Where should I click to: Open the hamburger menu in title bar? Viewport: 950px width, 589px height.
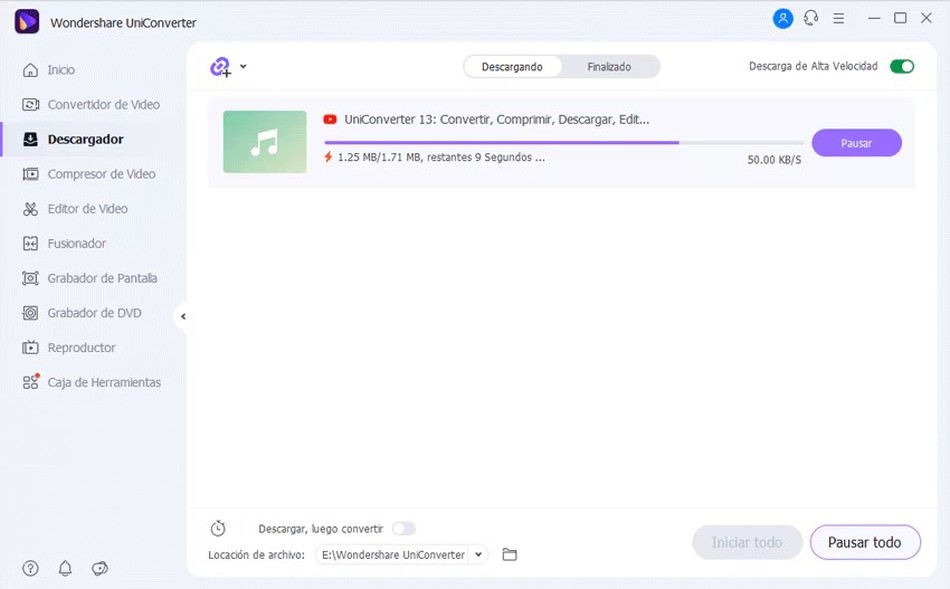(839, 18)
